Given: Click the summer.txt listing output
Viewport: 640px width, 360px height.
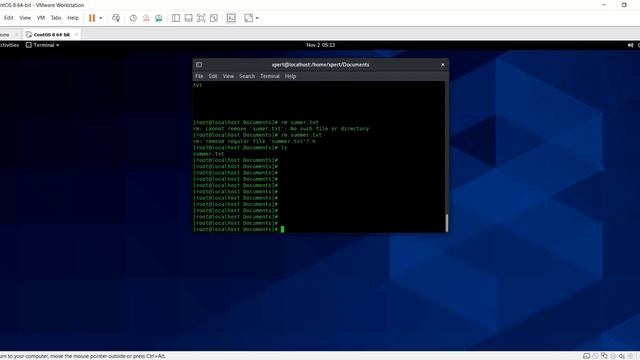Looking at the screenshot, I should (209, 154).
